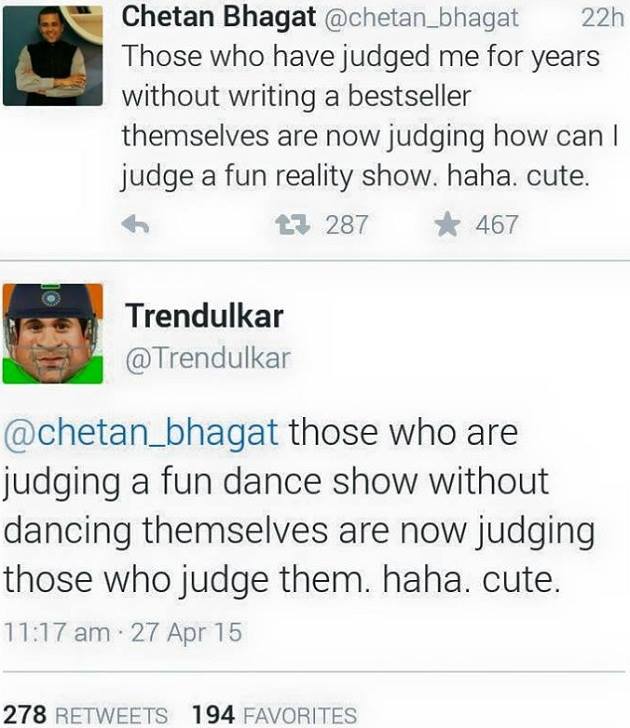This screenshot has width=630, height=728.
Task: View the 278 Retweets list
Action: coord(85,714)
